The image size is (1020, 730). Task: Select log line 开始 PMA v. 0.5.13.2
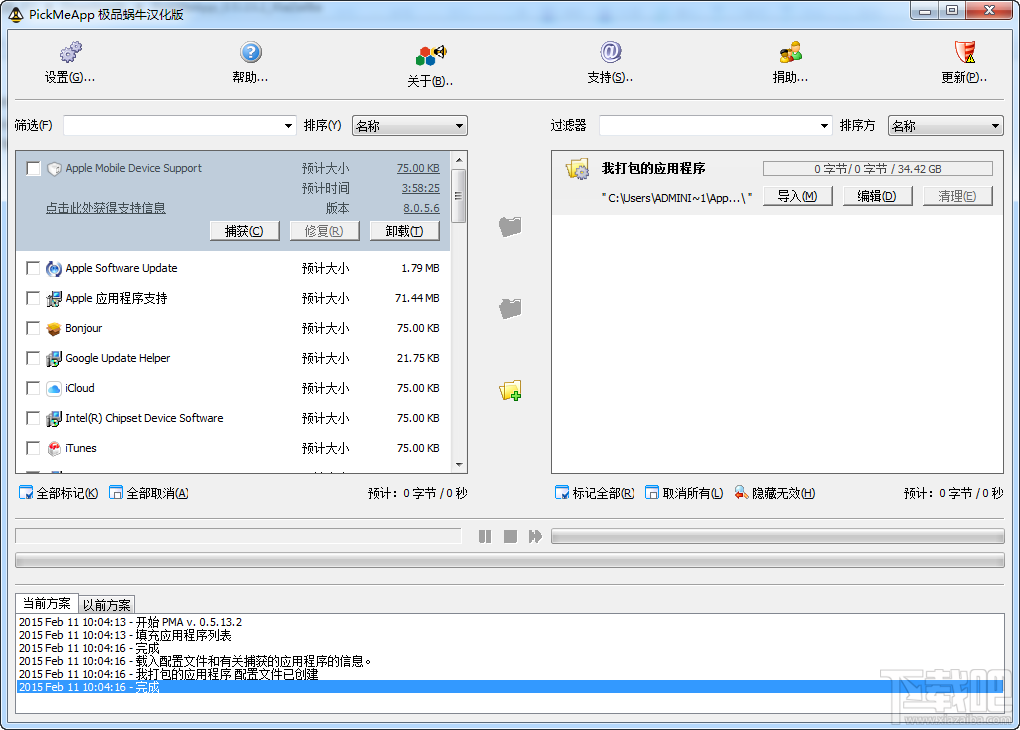130,622
